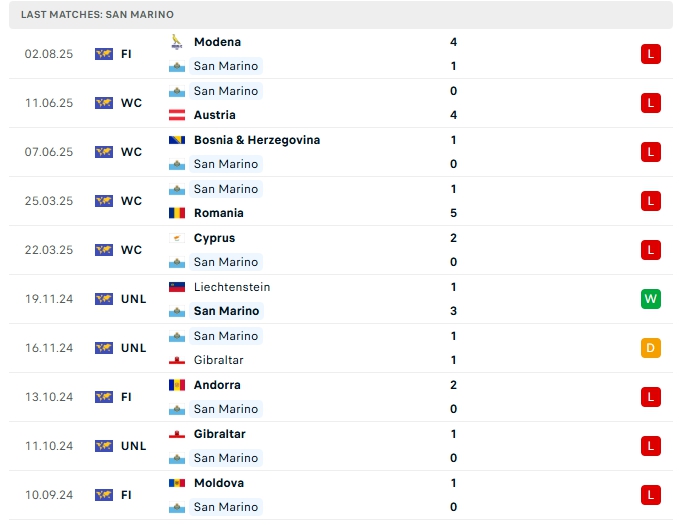Click the Cyprus flag icon
This screenshot has height=525, width=684.
pyautogui.click(x=177, y=238)
